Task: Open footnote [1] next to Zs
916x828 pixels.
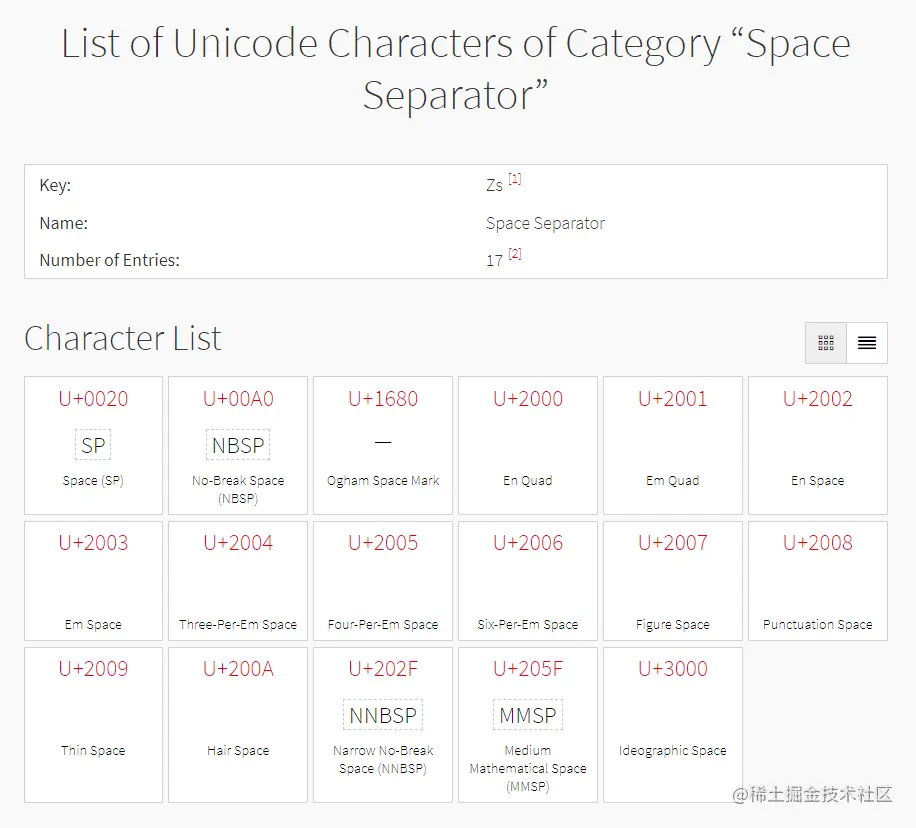Action: point(515,179)
